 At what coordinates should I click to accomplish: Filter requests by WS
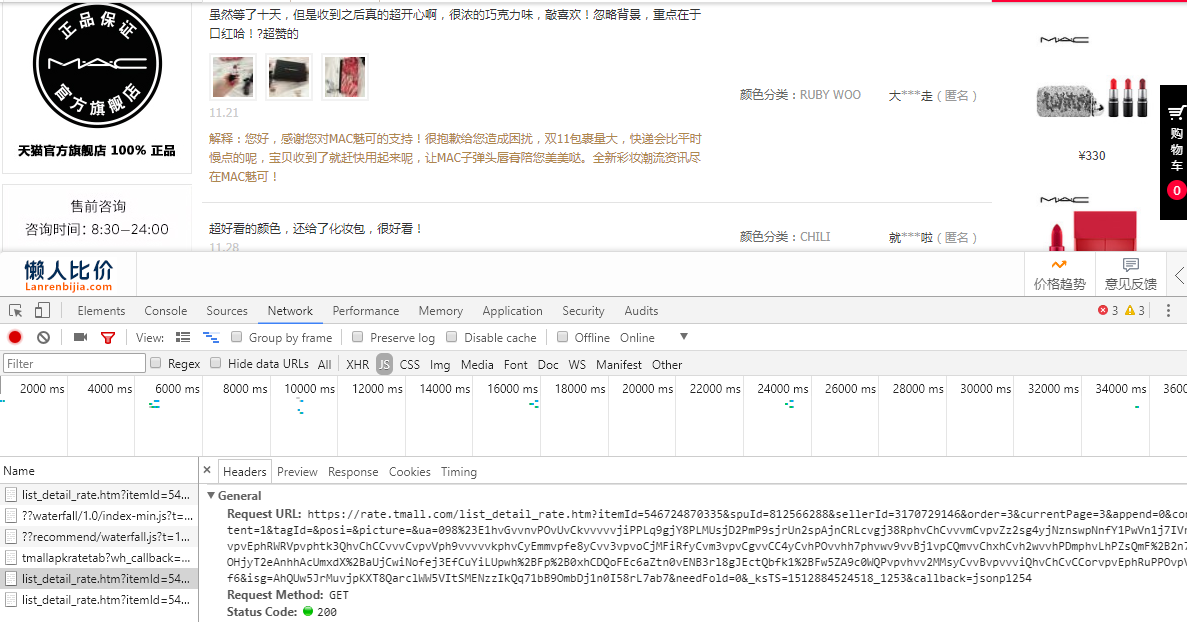[577, 365]
